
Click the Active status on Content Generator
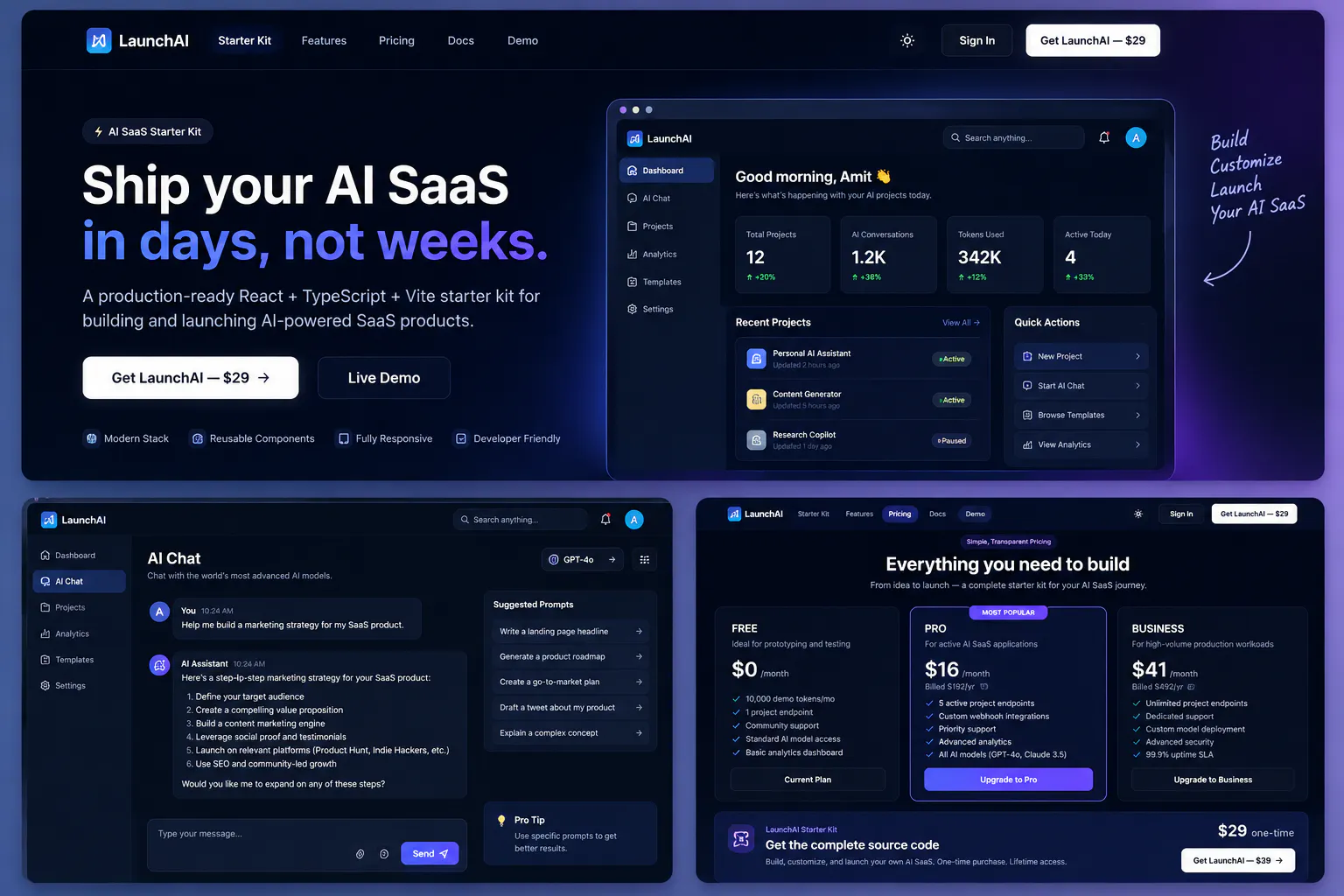coord(952,400)
